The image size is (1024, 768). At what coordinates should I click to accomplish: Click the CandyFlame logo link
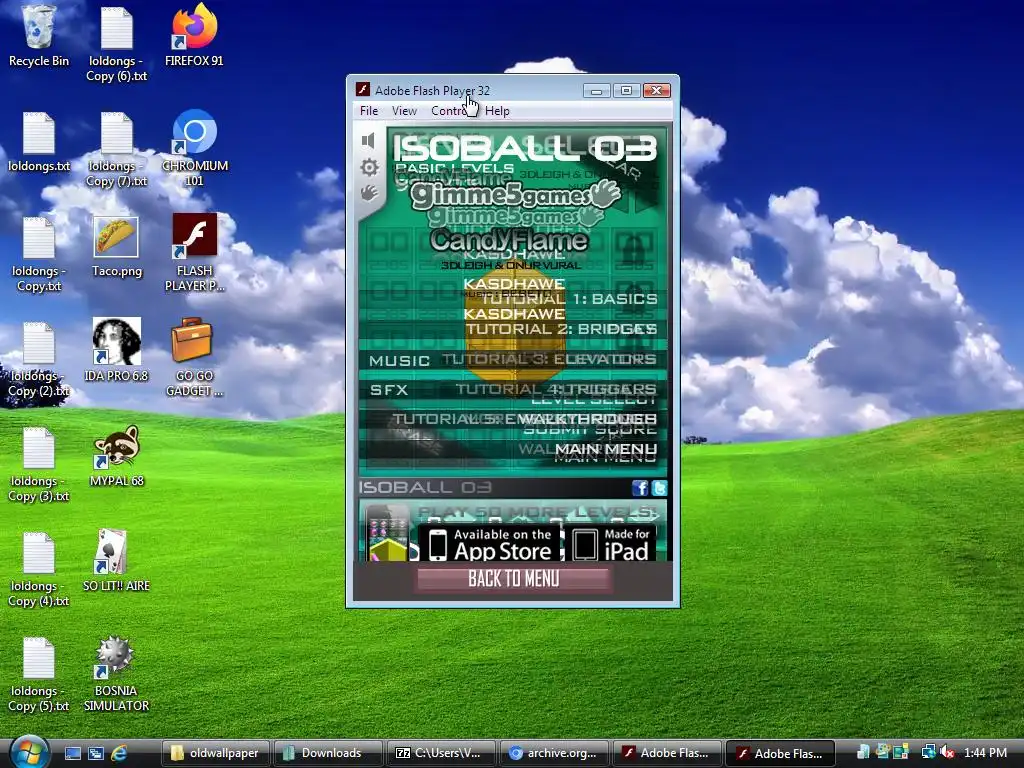(509, 240)
